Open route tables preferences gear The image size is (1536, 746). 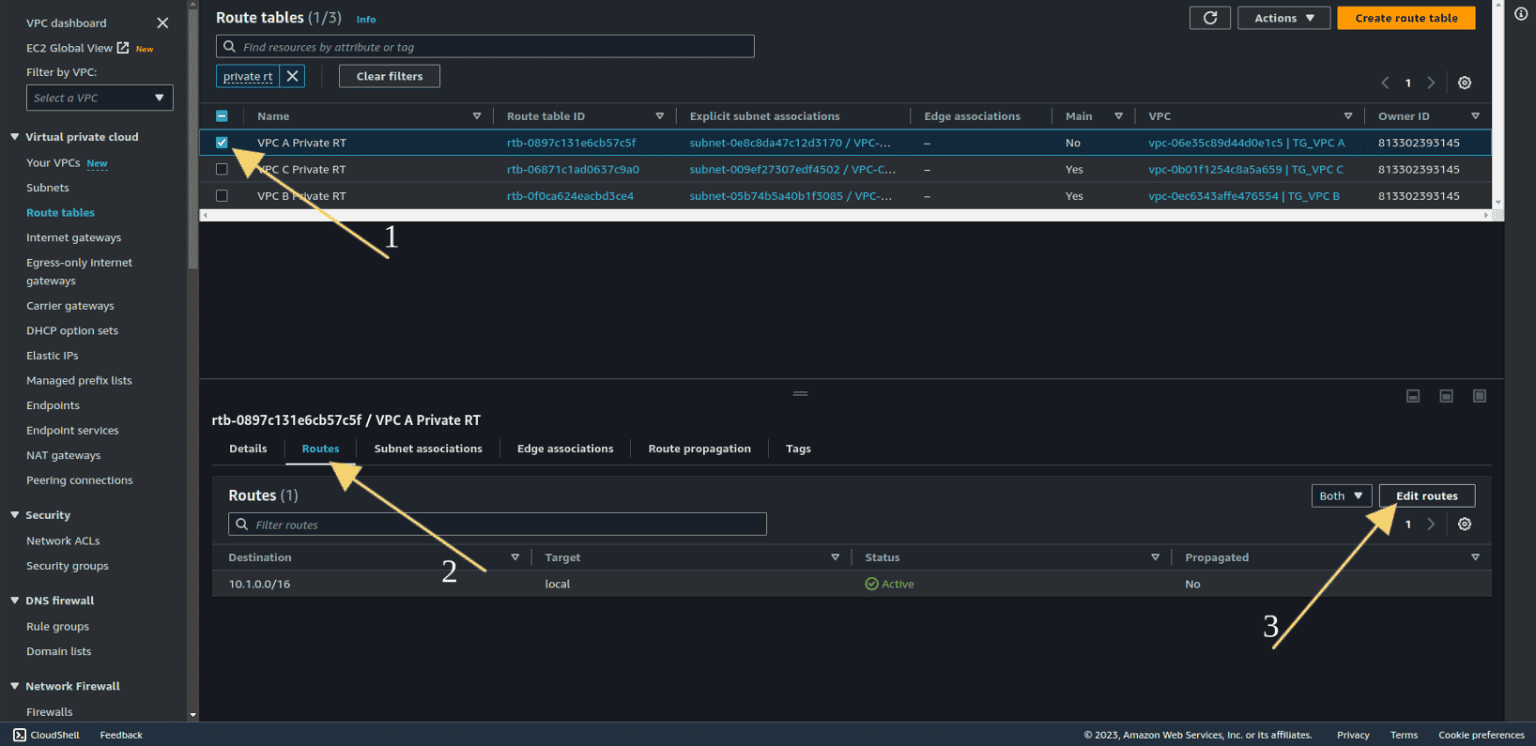[x=1464, y=82]
